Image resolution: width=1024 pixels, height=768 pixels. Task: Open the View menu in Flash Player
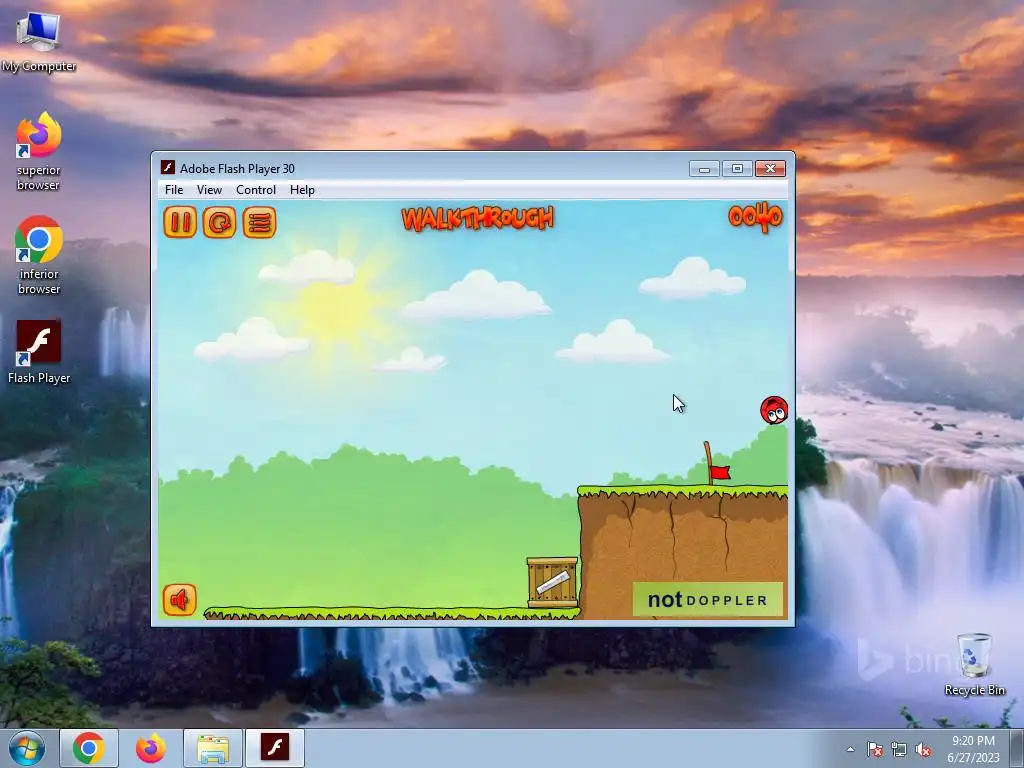click(209, 190)
